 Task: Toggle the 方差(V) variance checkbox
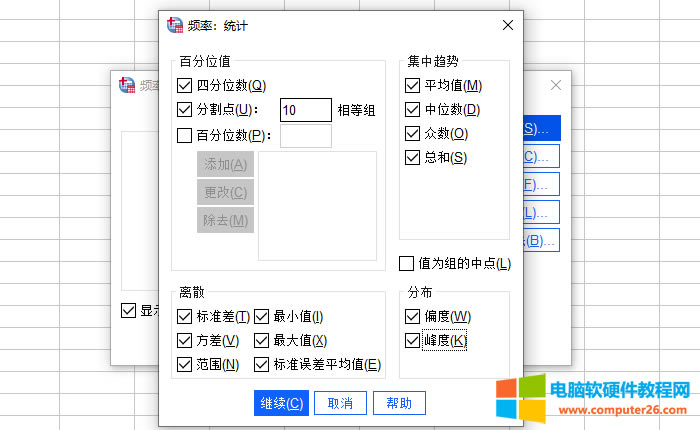tap(184, 341)
